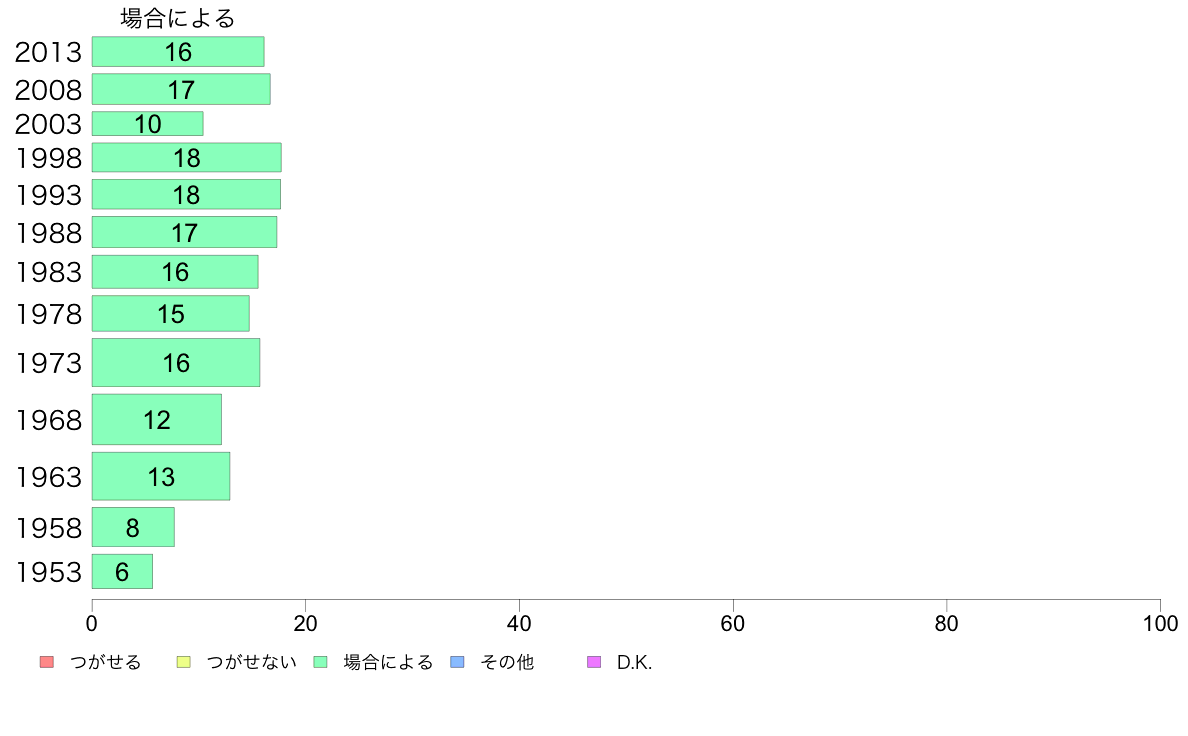The width and height of the screenshot is (1188, 736).
Task: Select the 1958 bar showing 8
Action: pyautogui.click(x=133, y=527)
